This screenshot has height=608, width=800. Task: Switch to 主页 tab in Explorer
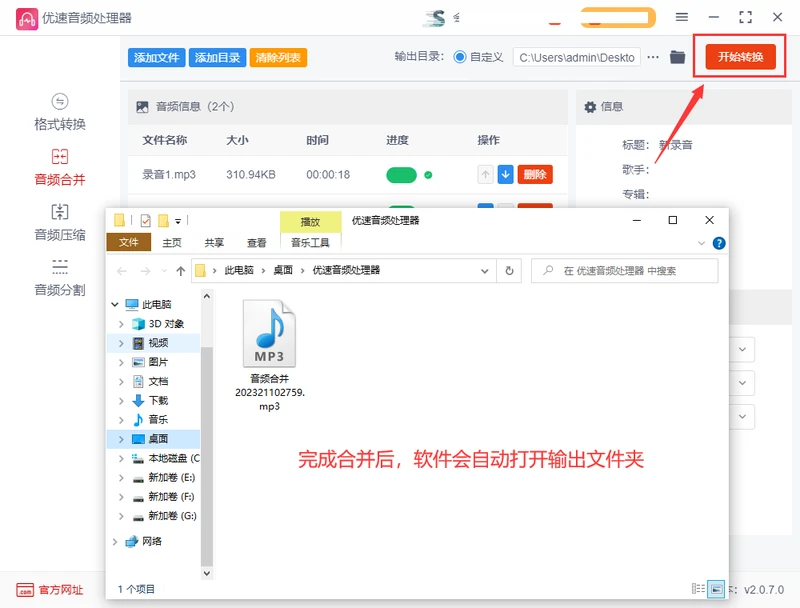click(172, 243)
